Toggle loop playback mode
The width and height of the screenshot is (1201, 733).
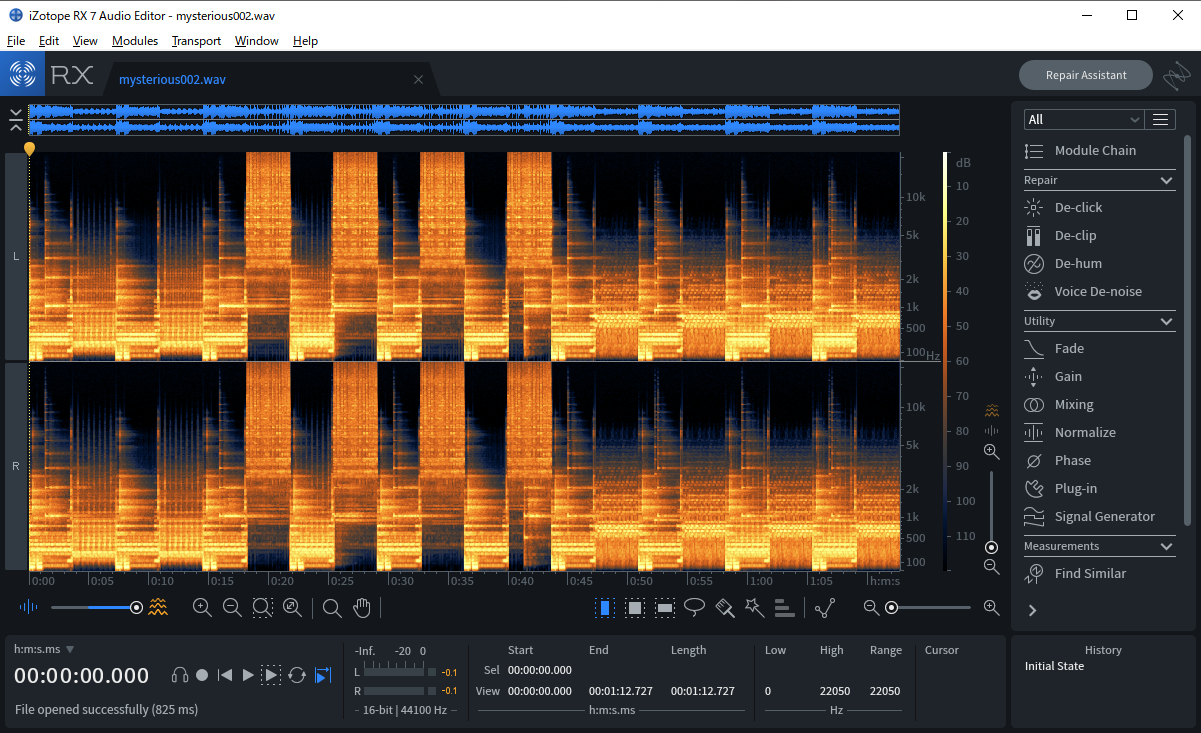click(x=297, y=675)
